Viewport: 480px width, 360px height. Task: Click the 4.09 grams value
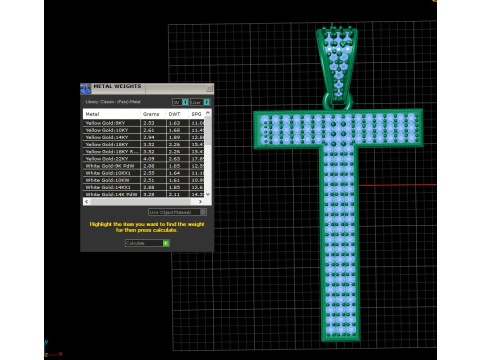click(148, 159)
